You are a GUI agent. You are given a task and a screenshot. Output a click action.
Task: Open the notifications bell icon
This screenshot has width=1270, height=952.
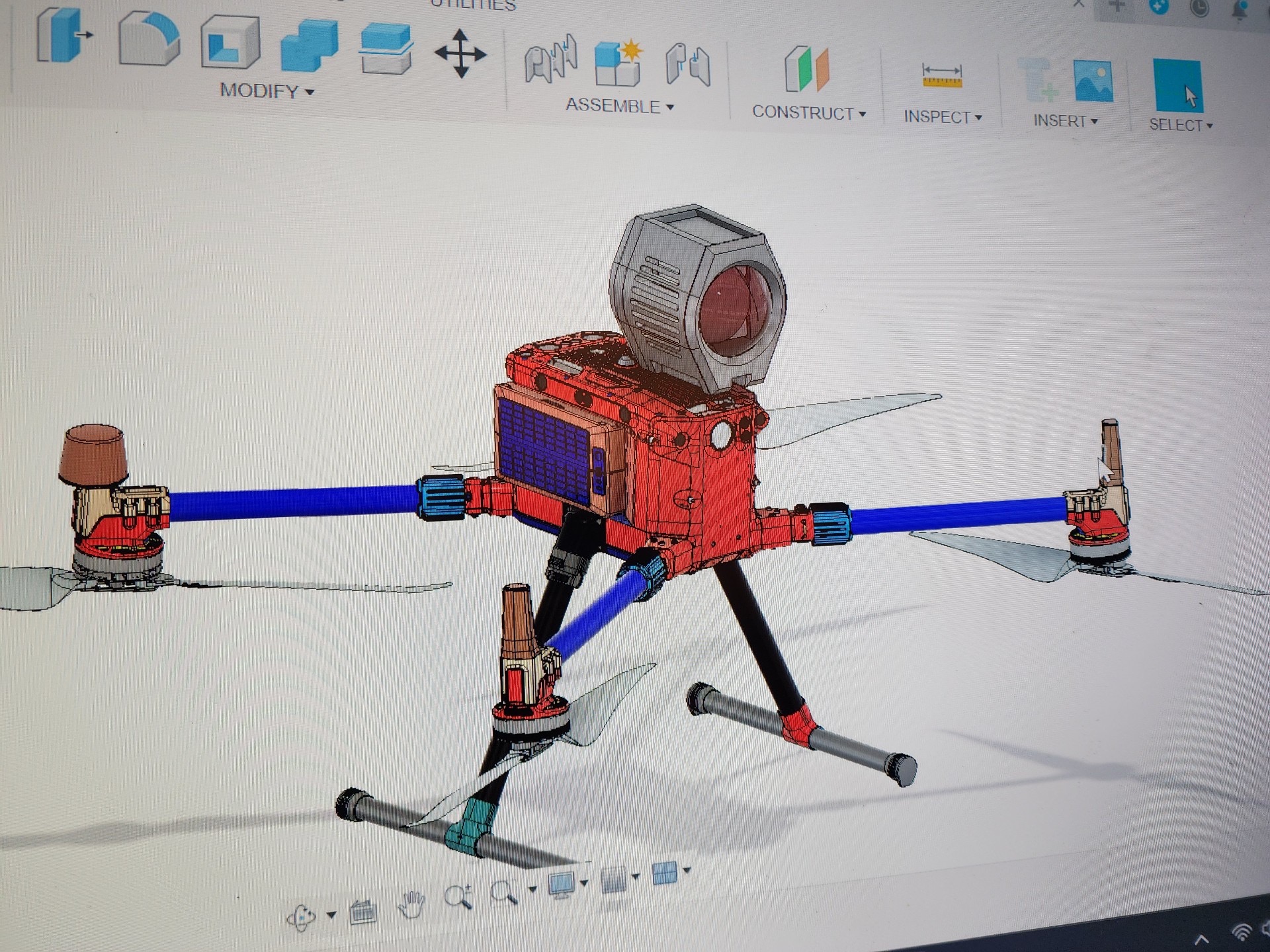coord(1240,10)
